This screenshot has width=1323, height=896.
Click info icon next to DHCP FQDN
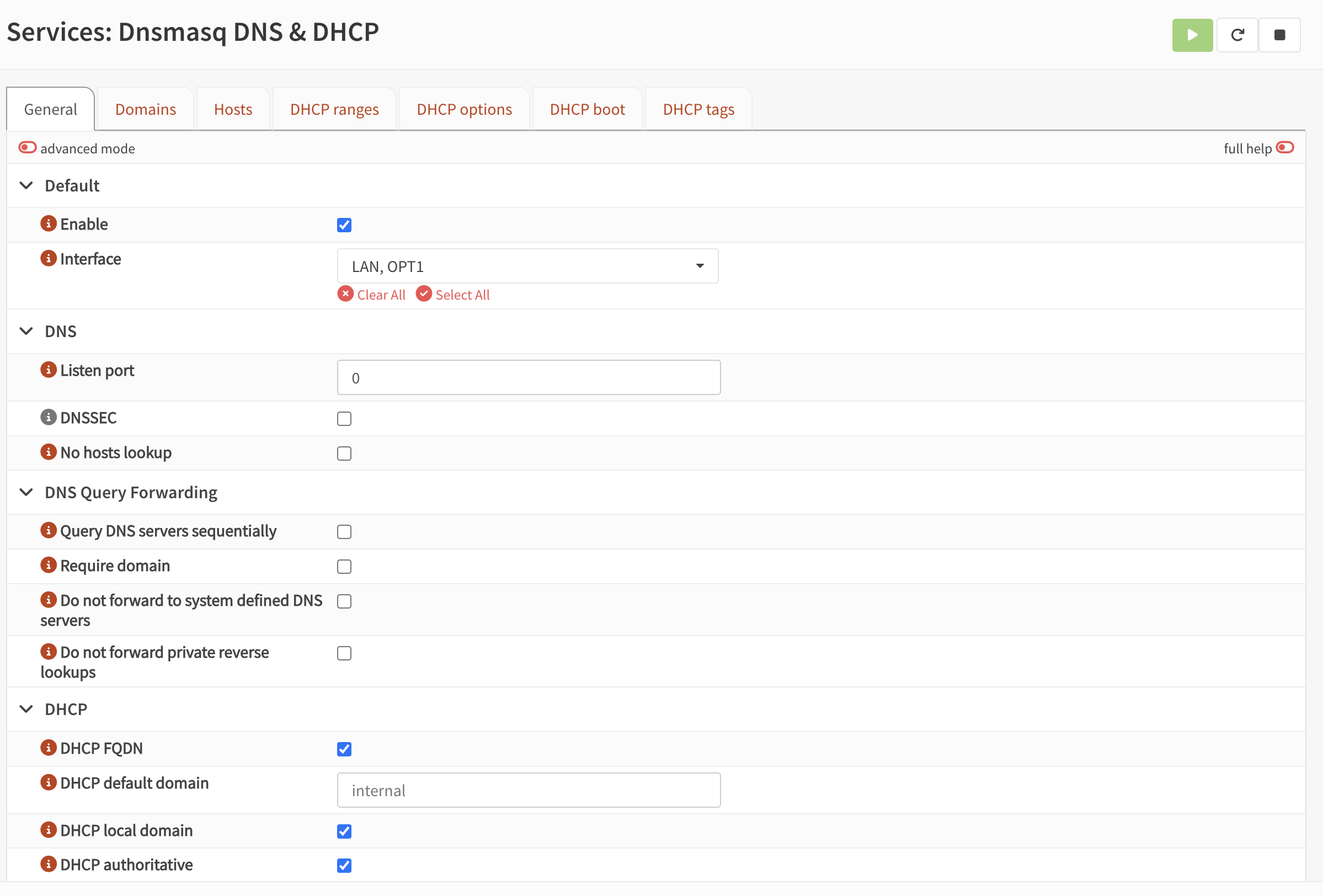[x=49, y=748]
